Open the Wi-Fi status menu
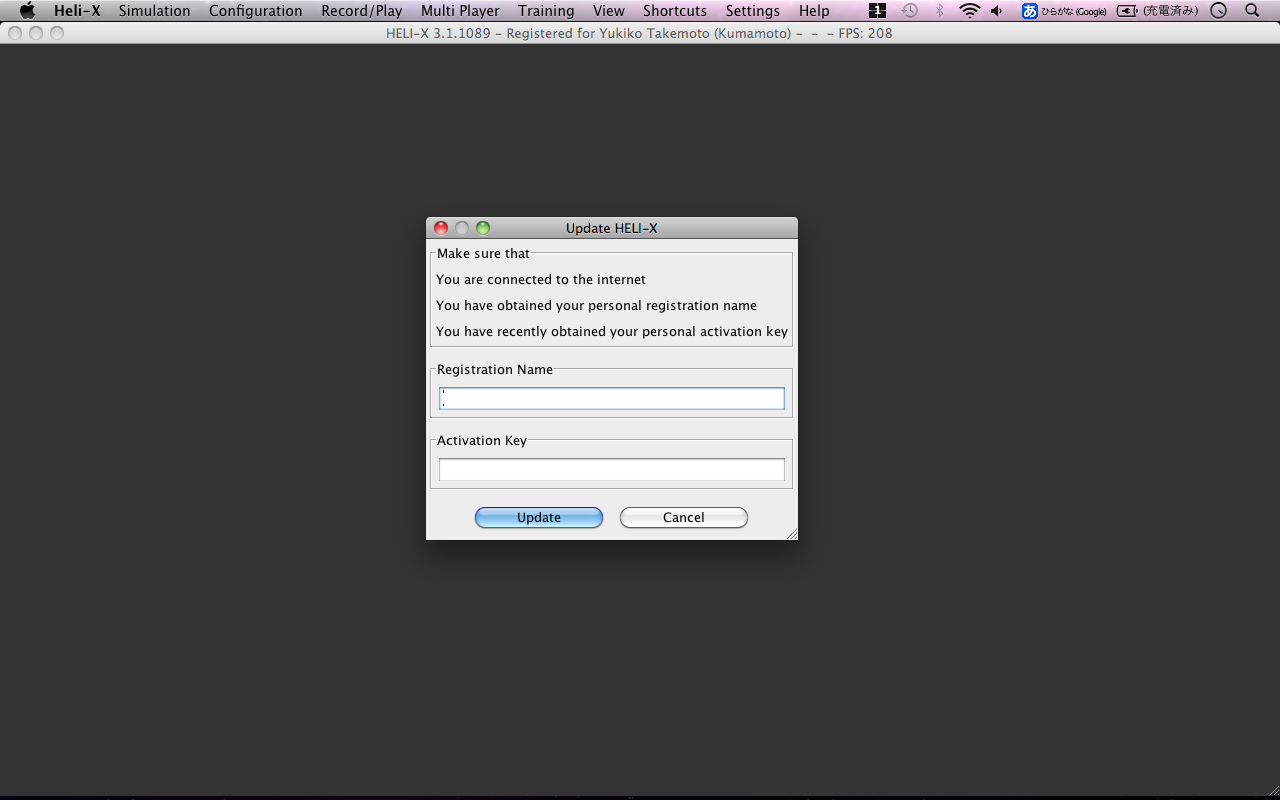 (969, 11)
